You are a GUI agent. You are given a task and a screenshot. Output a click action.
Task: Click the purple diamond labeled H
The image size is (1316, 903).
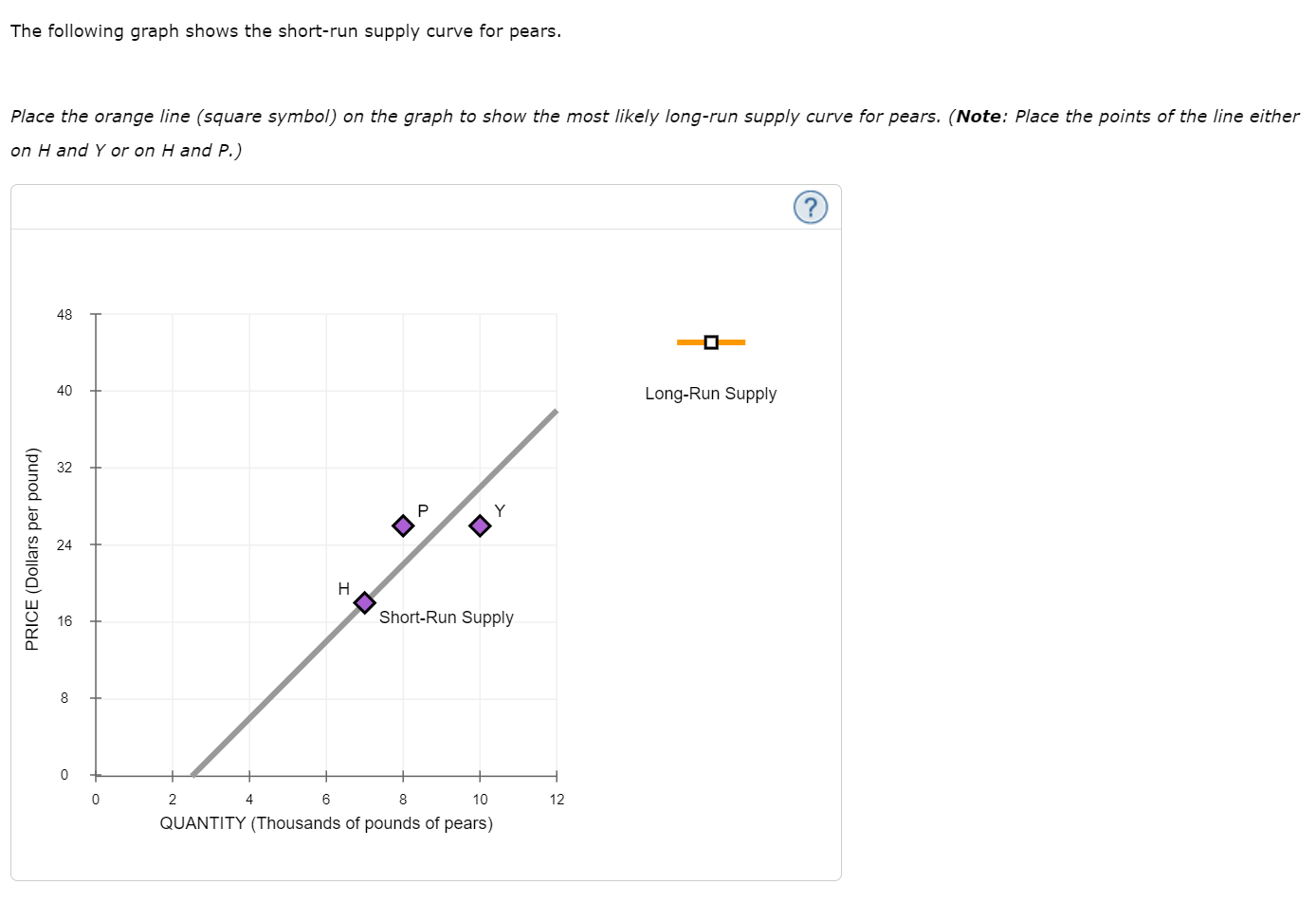(363, 601)
